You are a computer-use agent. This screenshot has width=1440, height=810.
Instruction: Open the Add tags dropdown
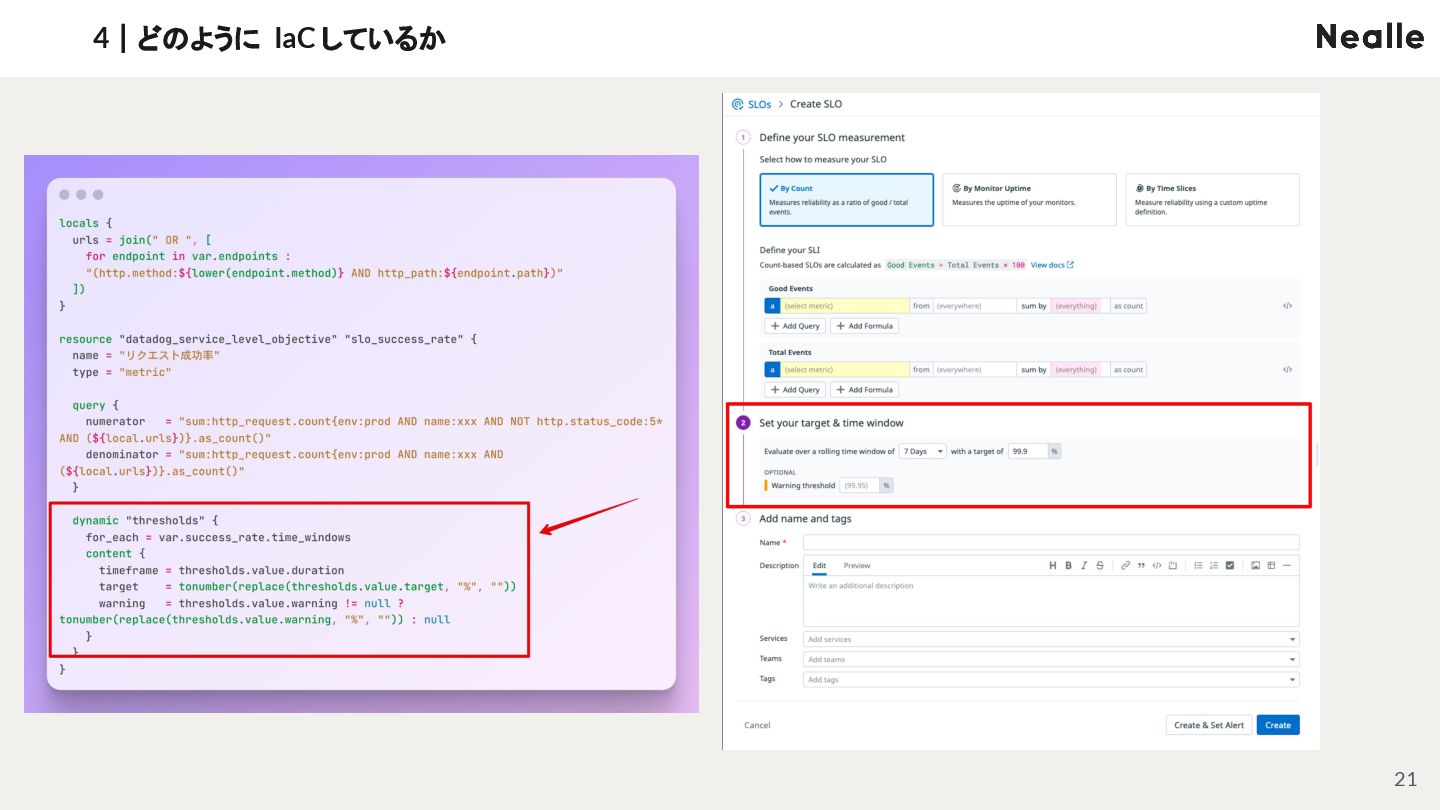(x=1051, y=680)
